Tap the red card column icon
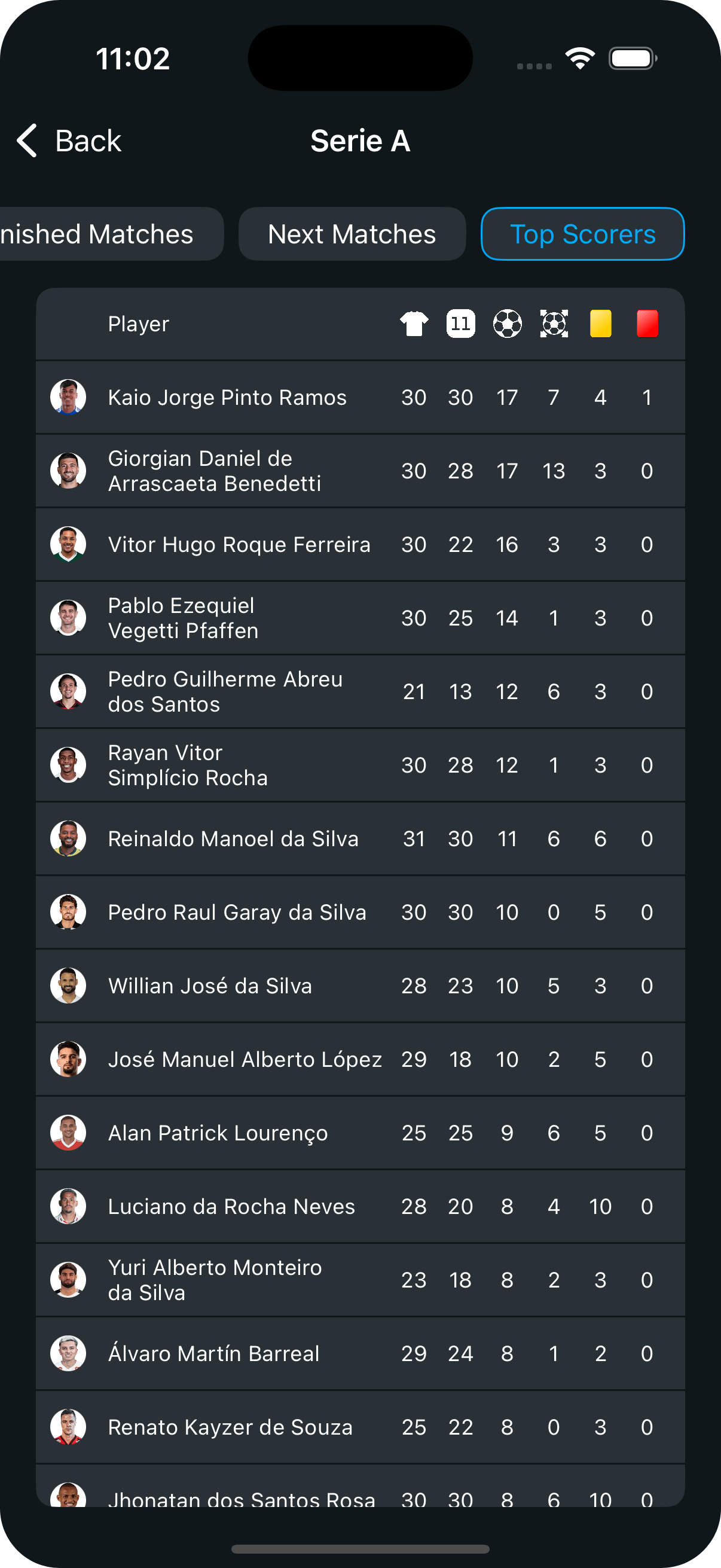 tap(647, 324)
